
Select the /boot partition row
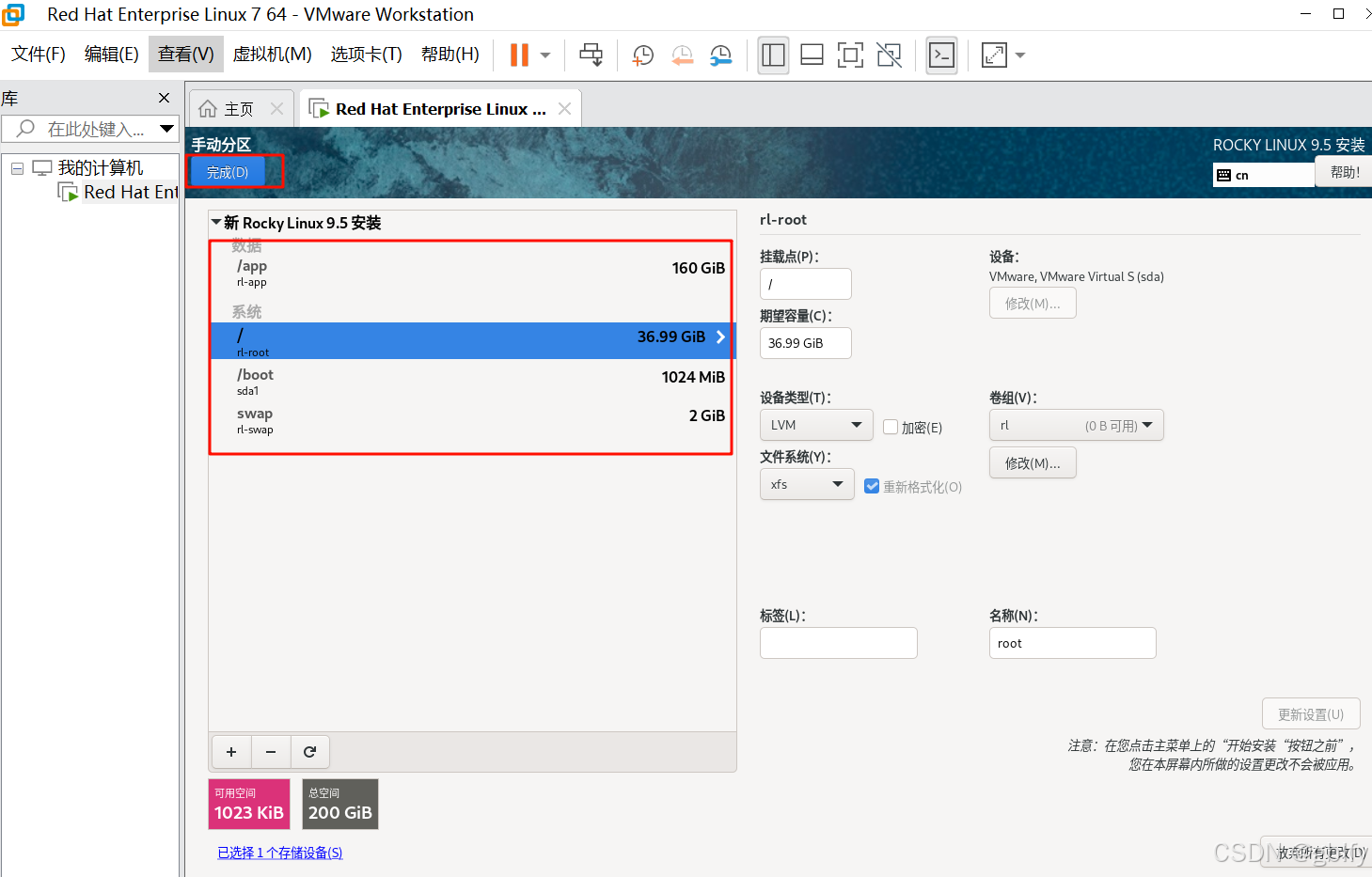coord(472,381)
